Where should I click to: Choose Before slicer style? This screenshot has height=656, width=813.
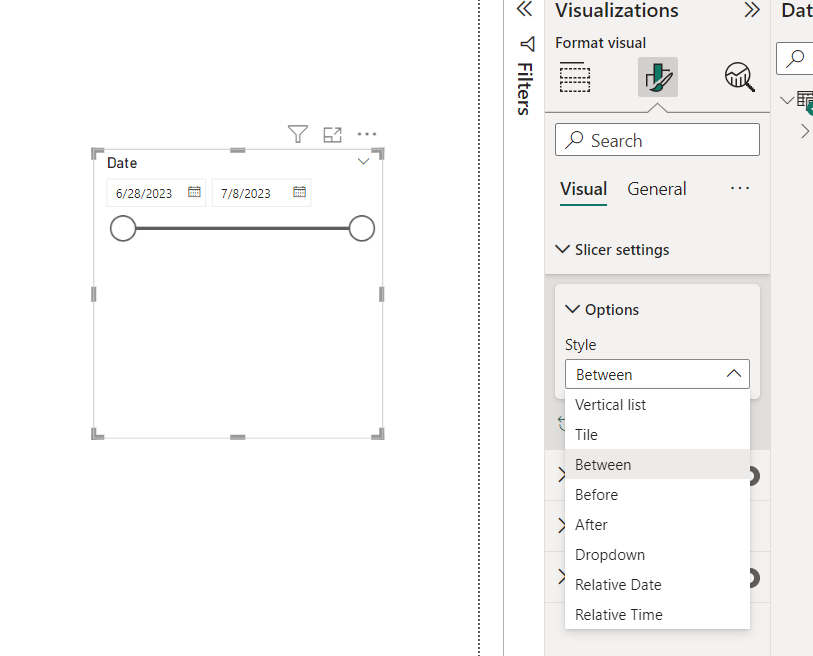pos(657,494)
